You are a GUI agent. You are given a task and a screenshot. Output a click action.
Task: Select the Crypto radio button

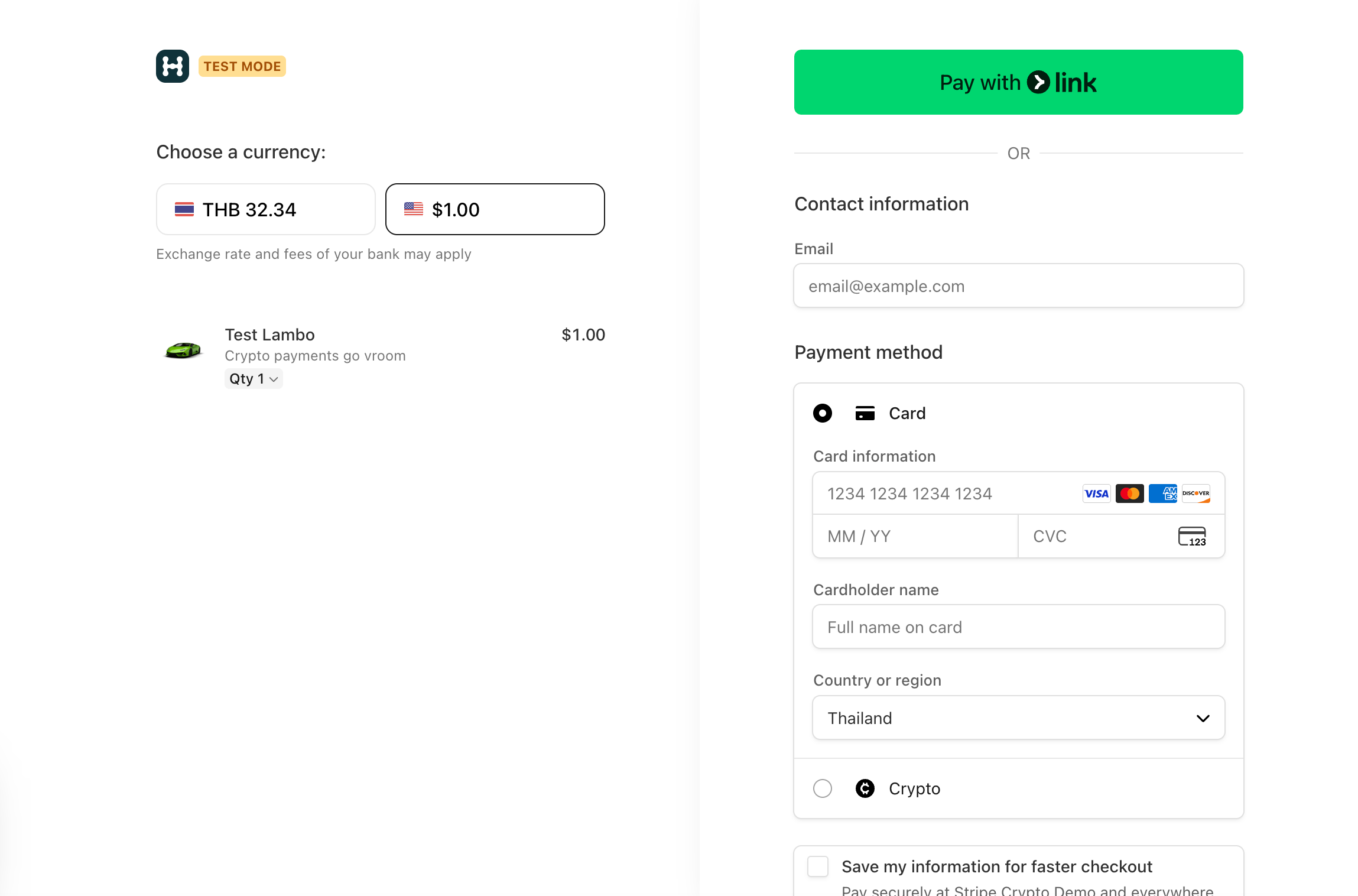coord(822,788)
